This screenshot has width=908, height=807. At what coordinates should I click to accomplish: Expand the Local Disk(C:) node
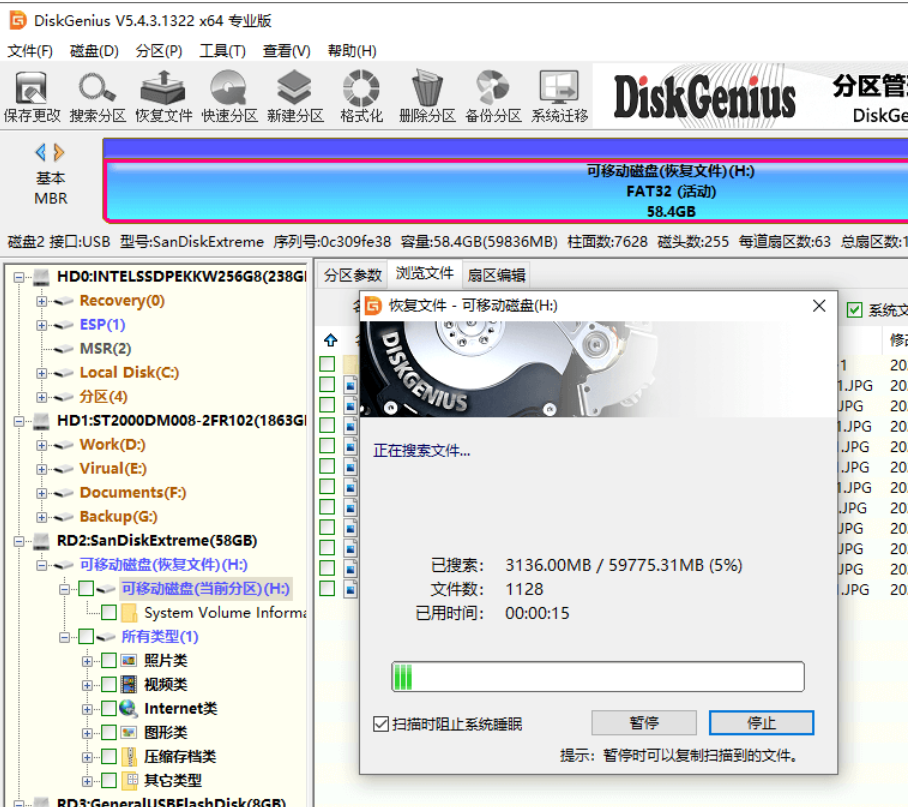click(42, 373)
